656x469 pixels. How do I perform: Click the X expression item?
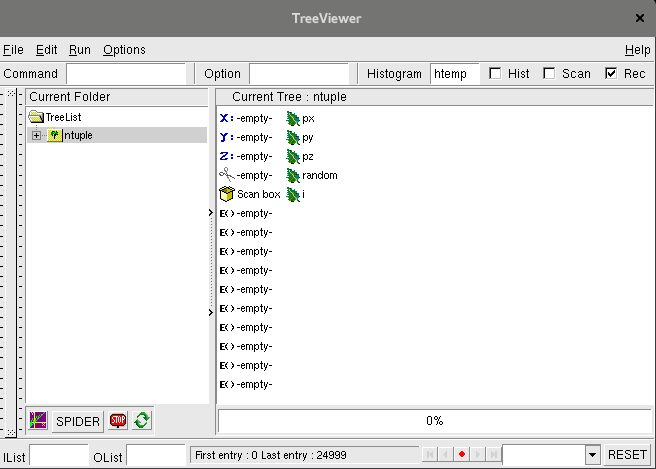[246, 118]
